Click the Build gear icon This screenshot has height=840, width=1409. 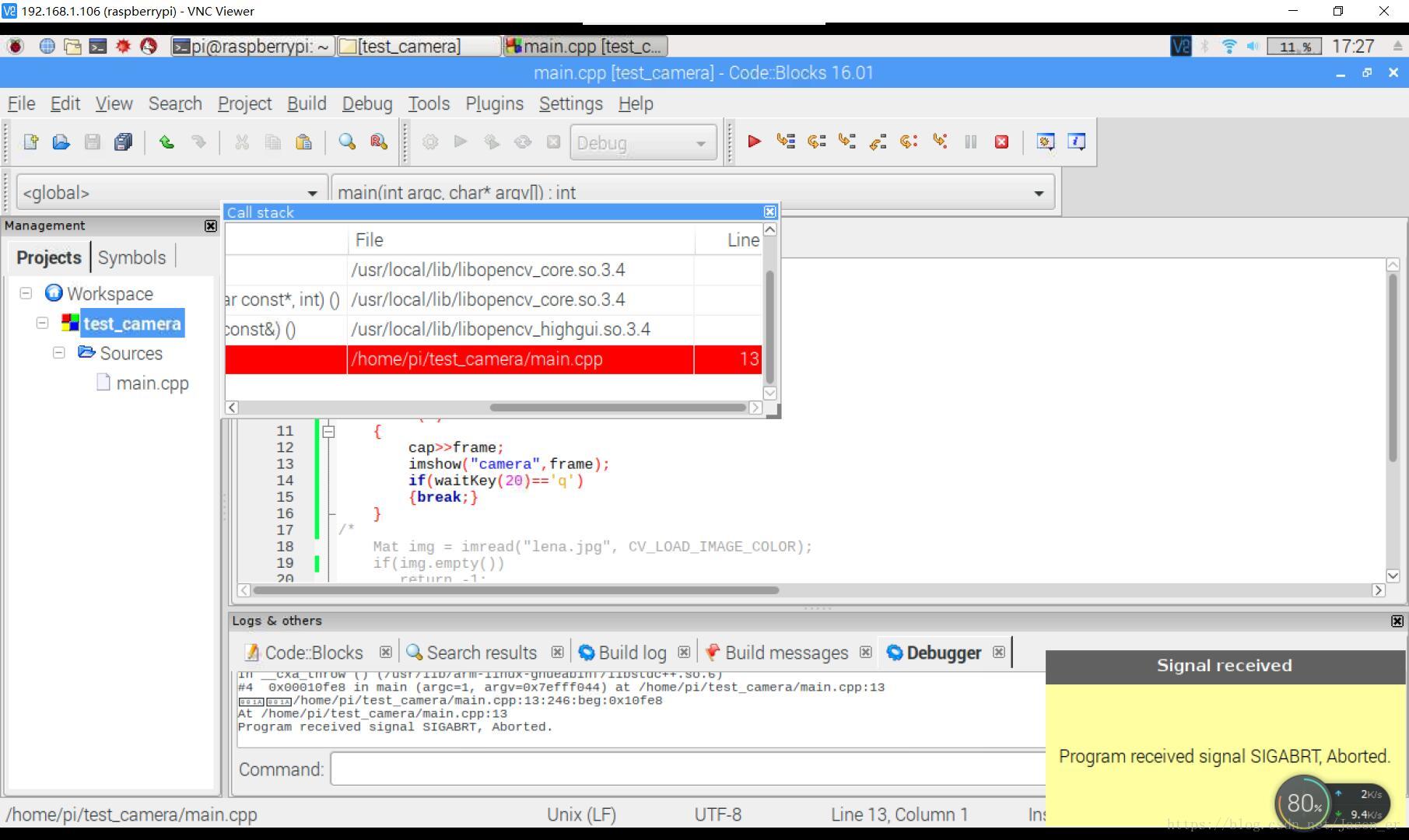tap(430, 142)
